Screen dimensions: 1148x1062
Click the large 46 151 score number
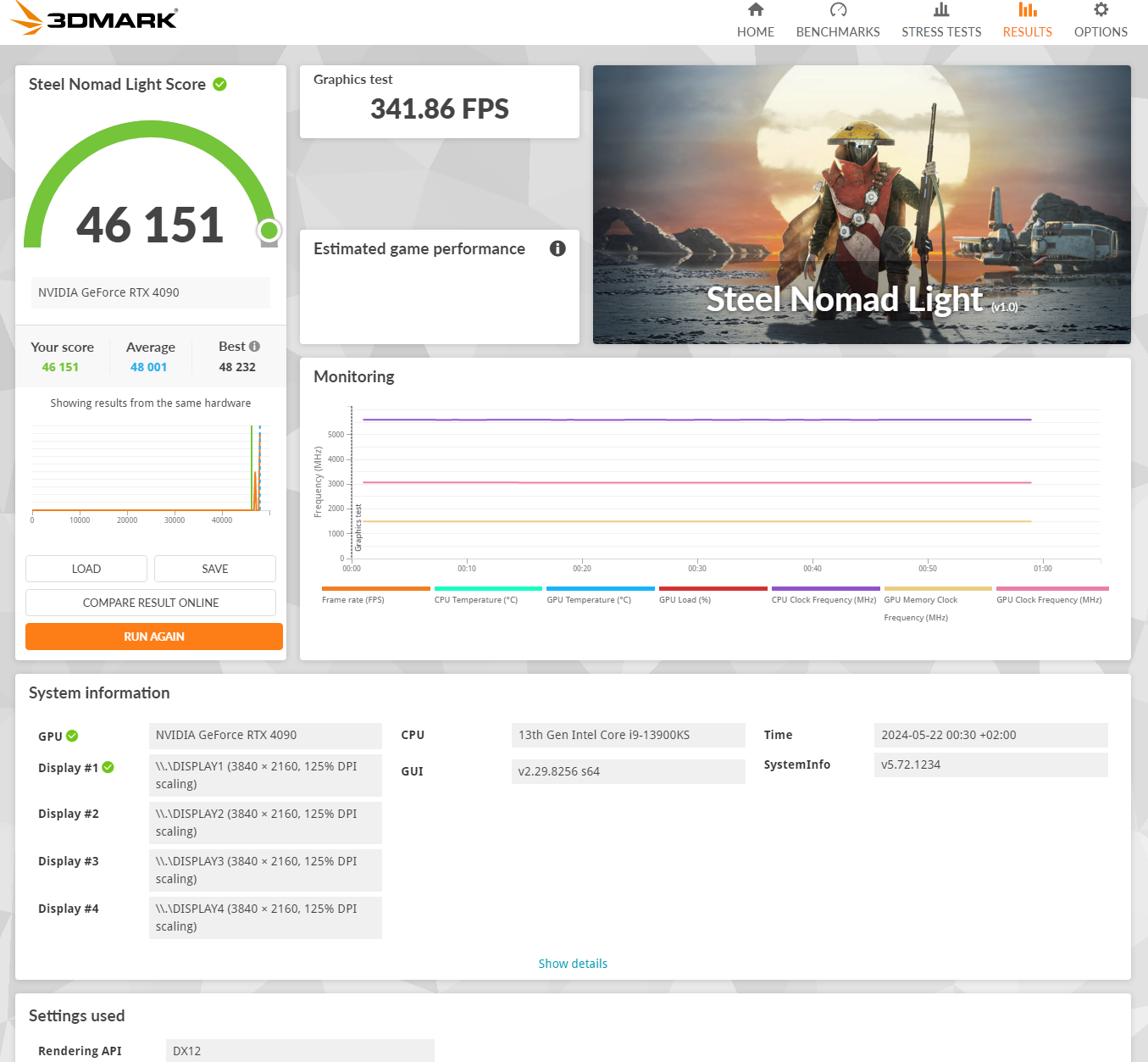click(x=150, y=225)
